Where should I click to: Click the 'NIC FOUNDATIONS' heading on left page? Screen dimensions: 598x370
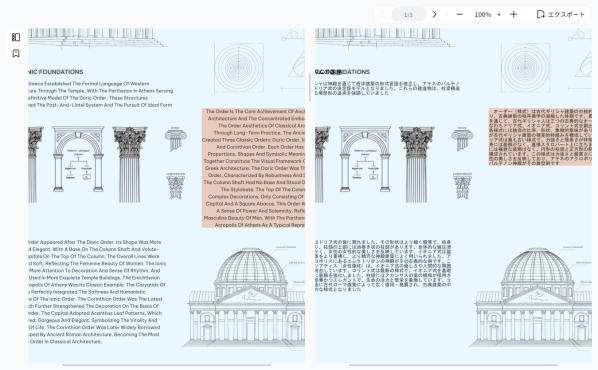click(x=56, y=72)
